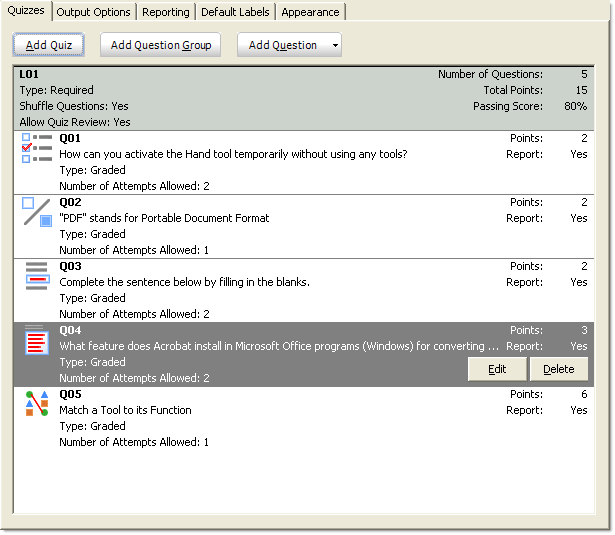Click the Q02 true/false question icon

point(37,212)
